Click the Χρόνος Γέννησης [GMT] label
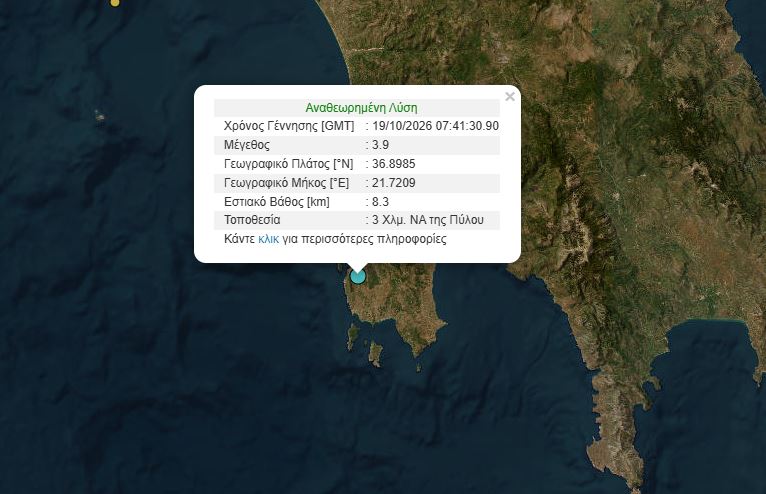 coord(289,126)
